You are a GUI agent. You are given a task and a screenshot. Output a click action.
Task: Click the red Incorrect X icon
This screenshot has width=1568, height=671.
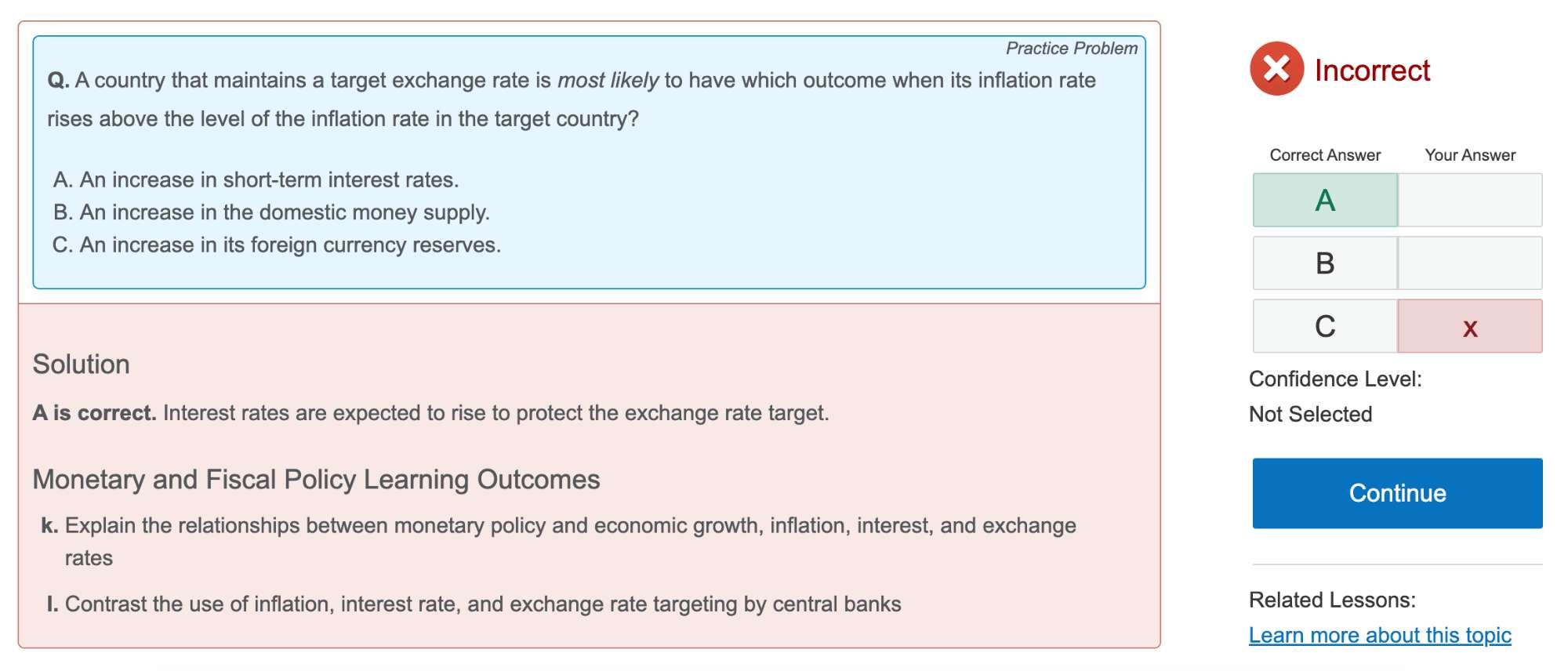click(x=1276, y=69)
